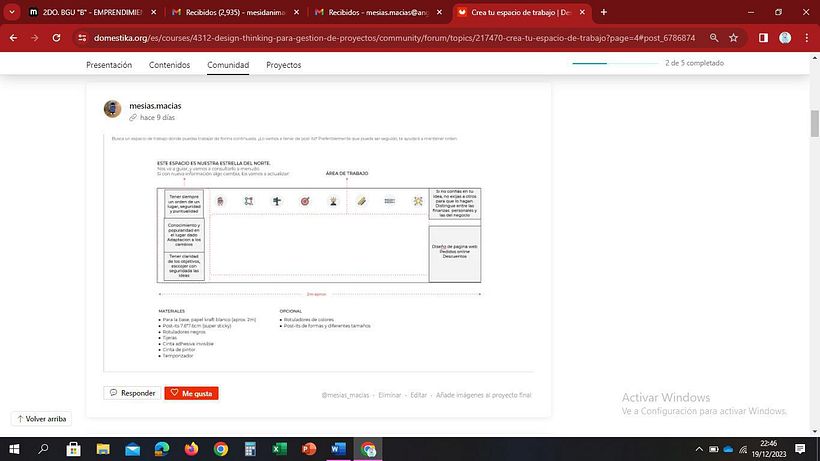
Task: Click the domestika.org URL address bar
Action: 394,38
